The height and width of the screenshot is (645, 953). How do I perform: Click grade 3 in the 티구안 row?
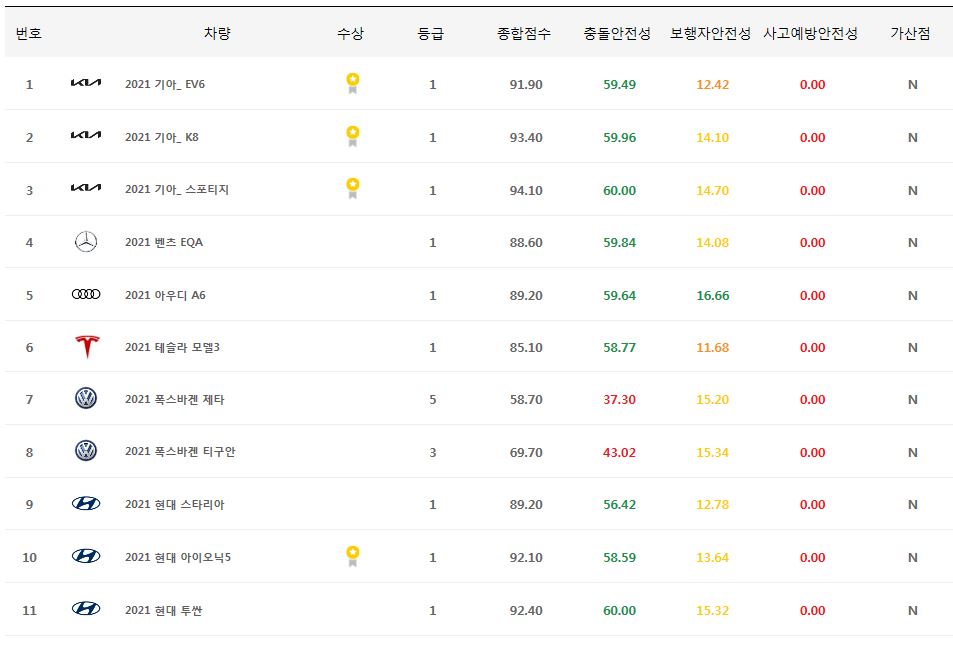click(433, 452)
